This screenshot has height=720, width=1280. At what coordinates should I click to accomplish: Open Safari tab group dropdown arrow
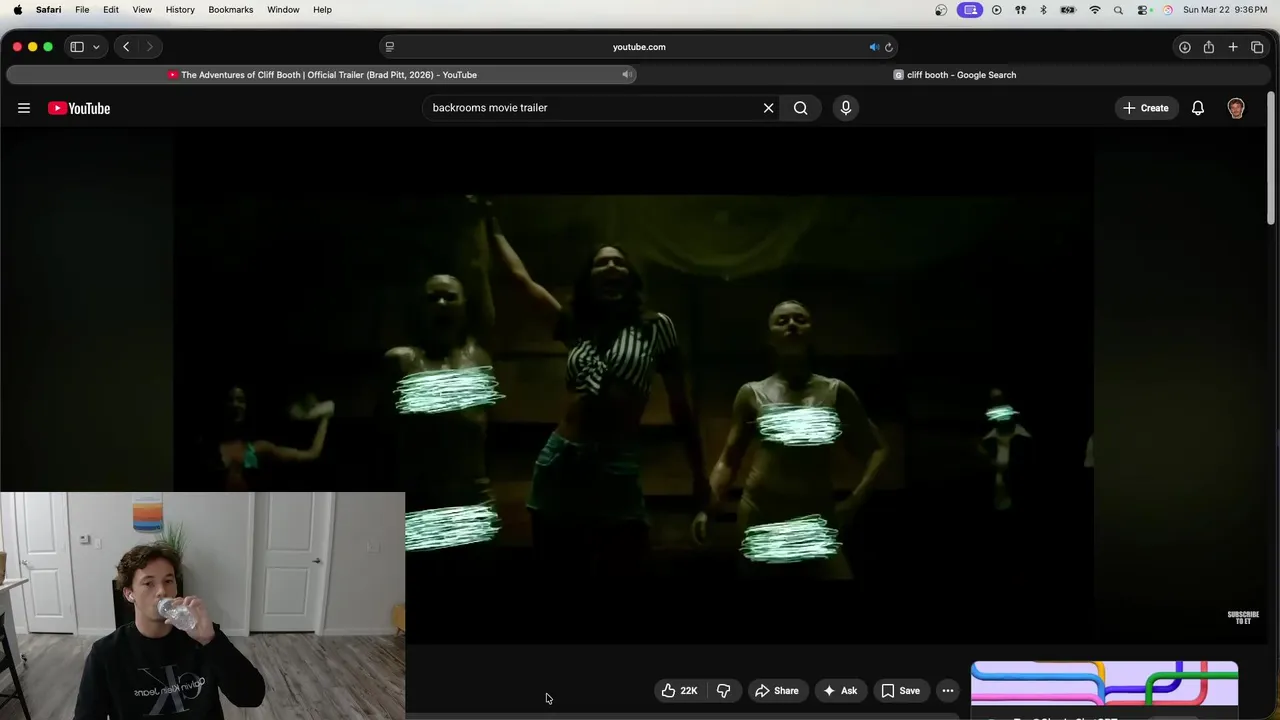coord(96,47)
